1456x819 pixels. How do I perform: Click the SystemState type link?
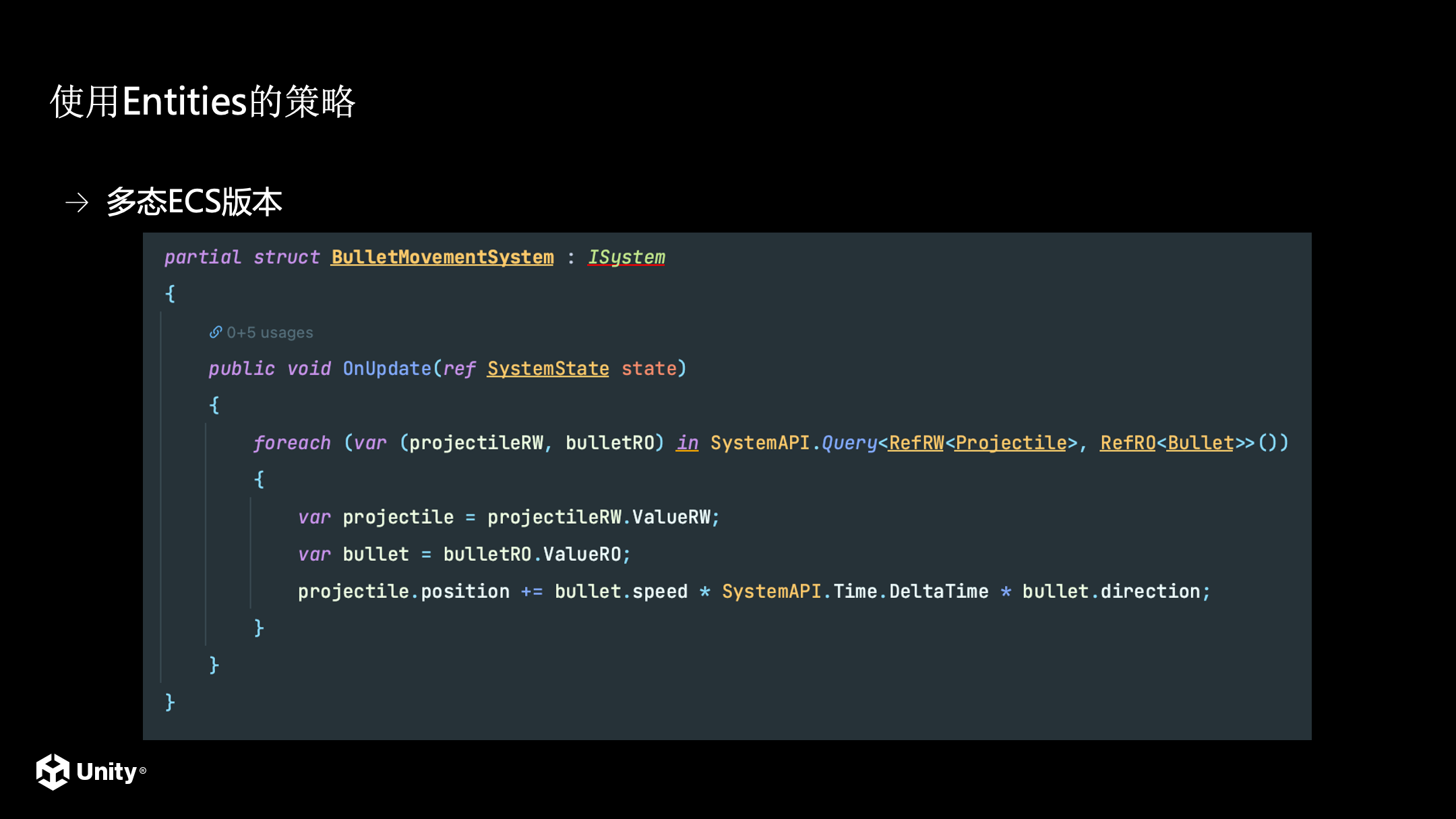pos(548,369)
